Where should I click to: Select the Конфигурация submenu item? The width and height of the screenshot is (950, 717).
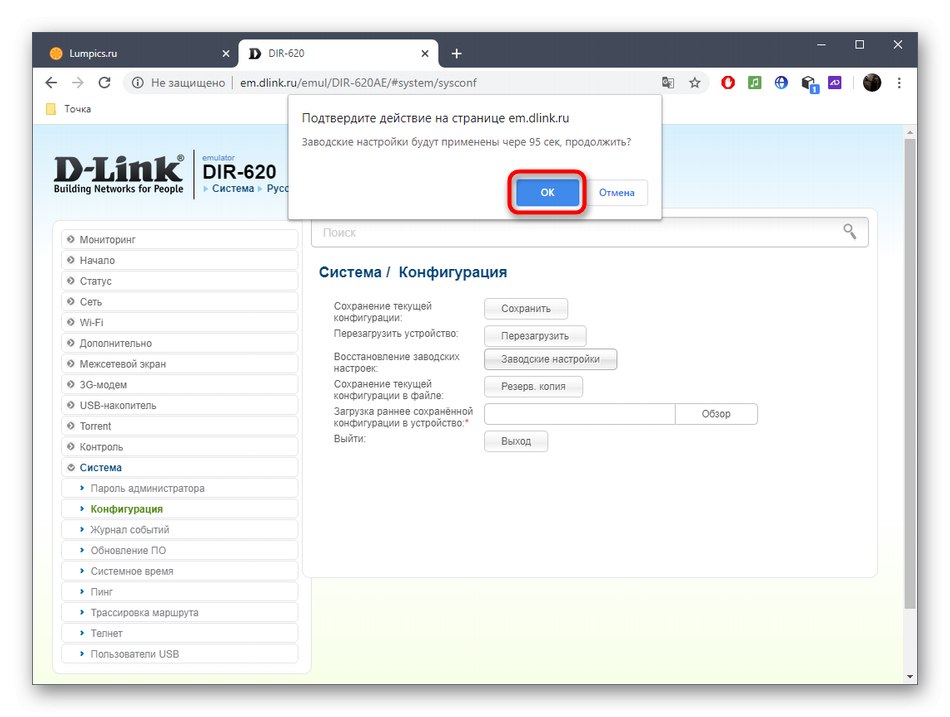point(179,509)
